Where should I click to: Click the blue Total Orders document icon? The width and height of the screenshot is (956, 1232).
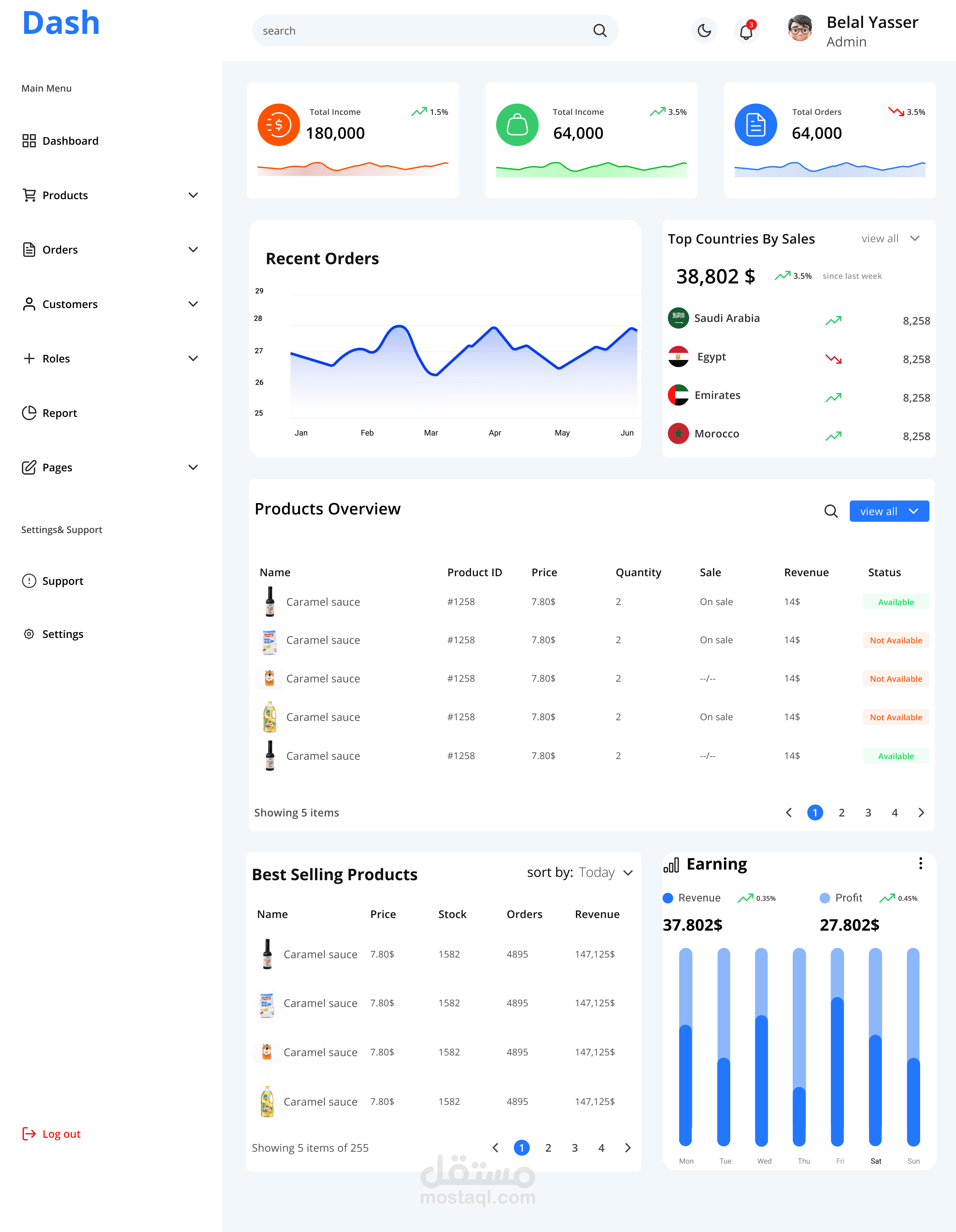pos(755,125)
